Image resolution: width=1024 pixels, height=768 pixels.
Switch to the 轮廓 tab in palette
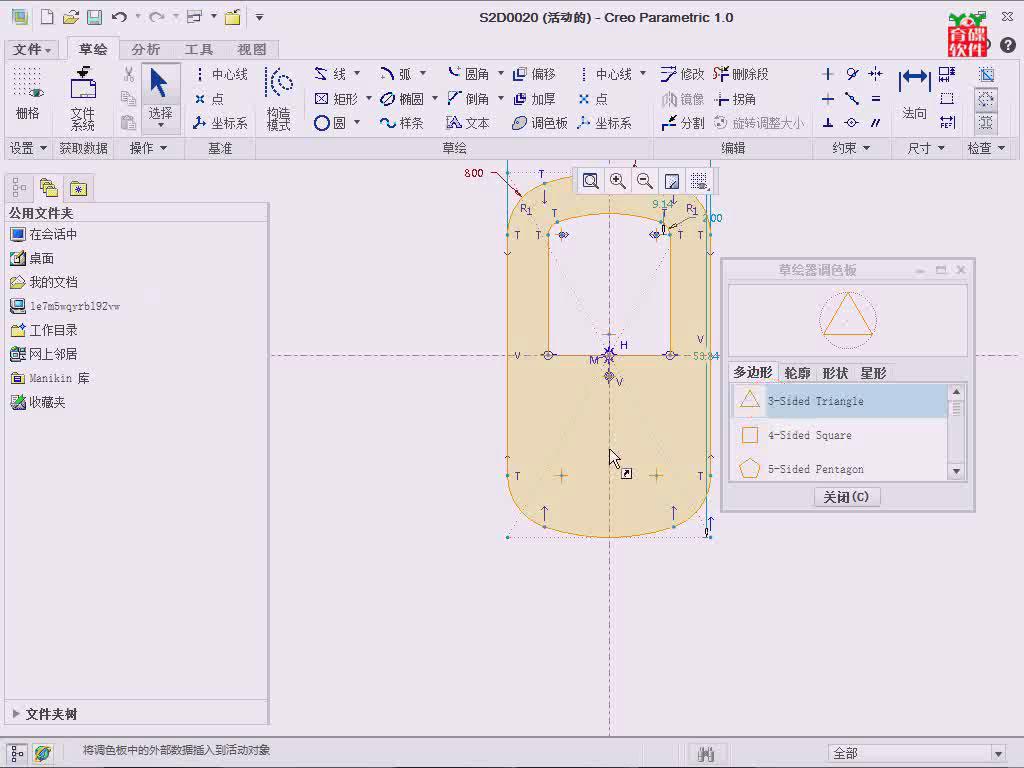coord(797,373)
